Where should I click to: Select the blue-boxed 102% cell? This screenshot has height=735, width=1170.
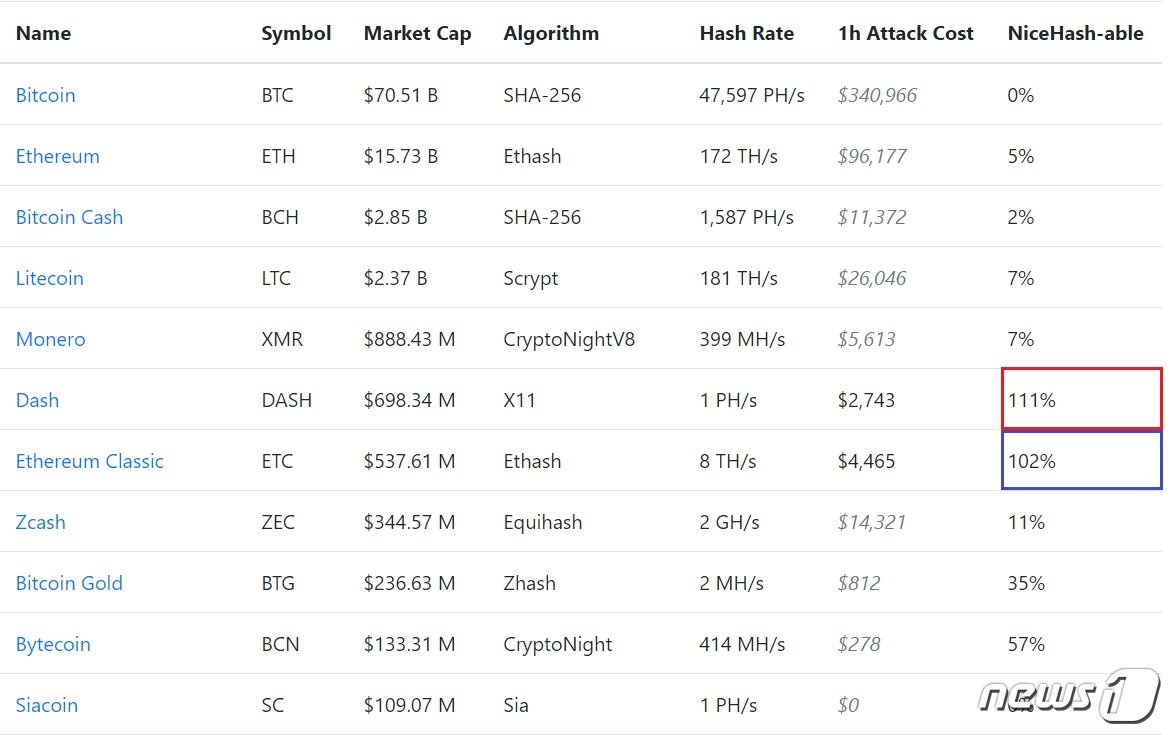1082,460
